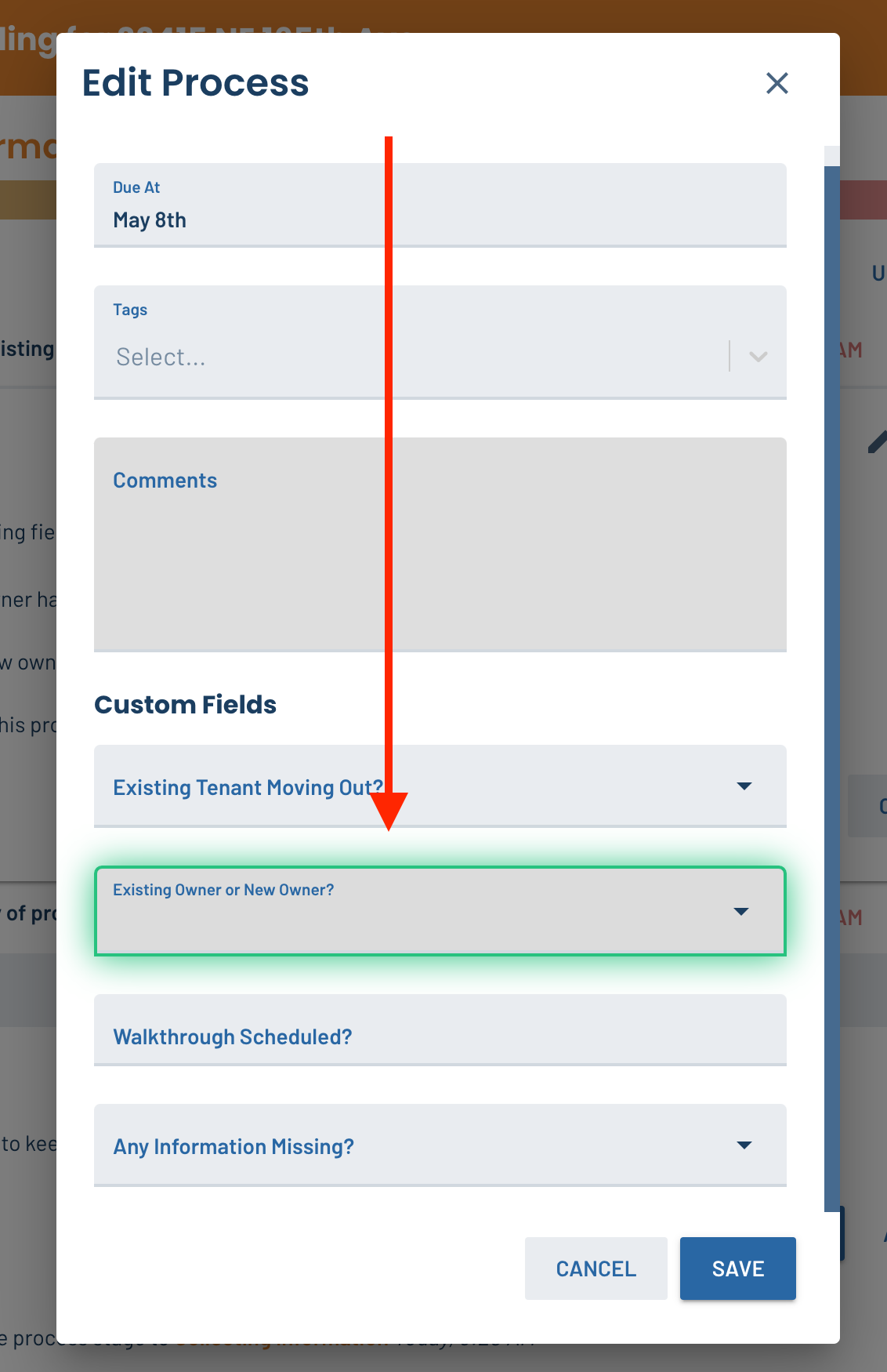Open the Due At date field

(440, 205)
